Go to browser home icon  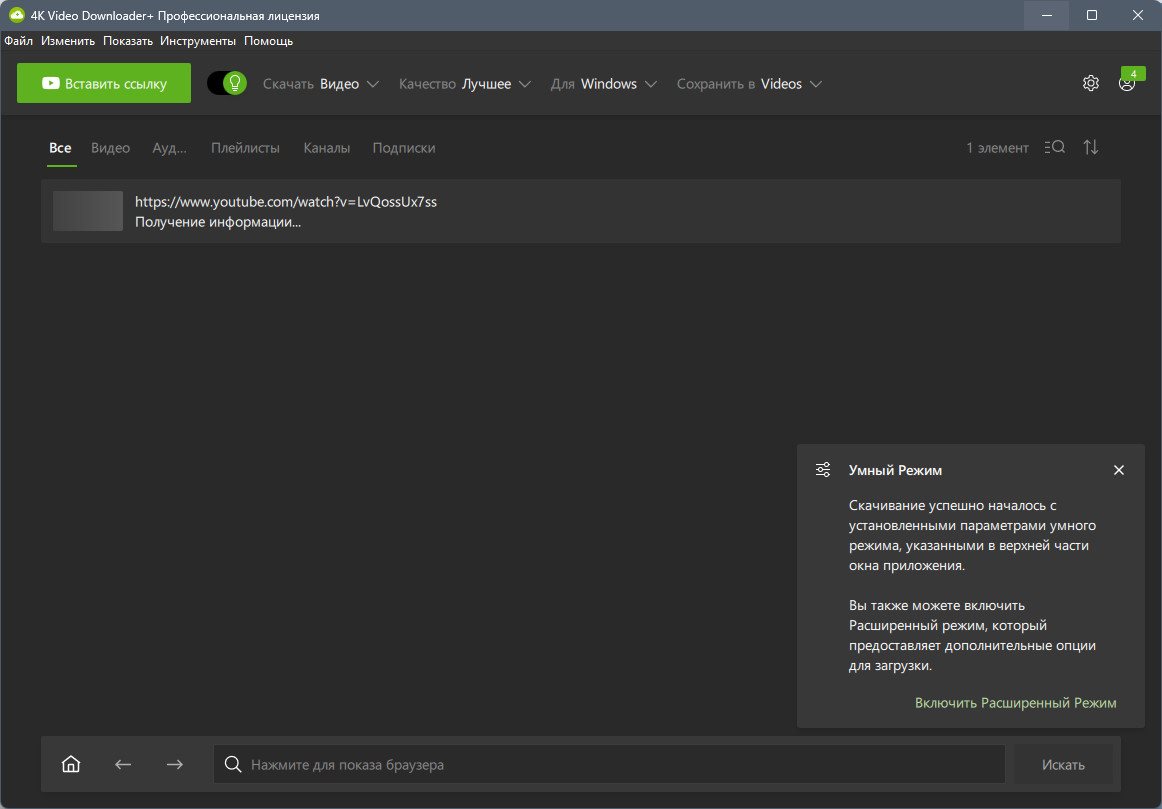[x=70, y=764]
